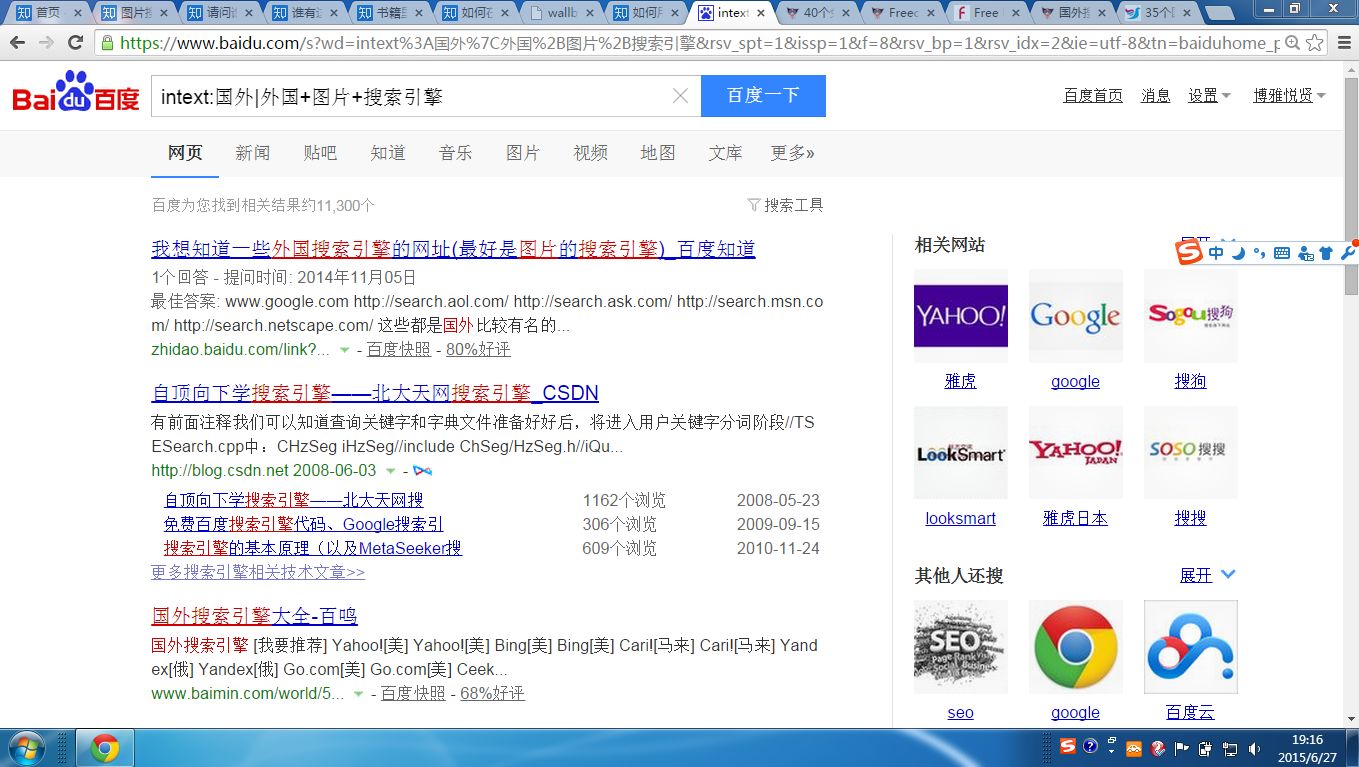The width and height of the screenshot is (1359, 767).
Task: Toggle punctuation mode on Sogou toolbar
Action: [1259, 253]
